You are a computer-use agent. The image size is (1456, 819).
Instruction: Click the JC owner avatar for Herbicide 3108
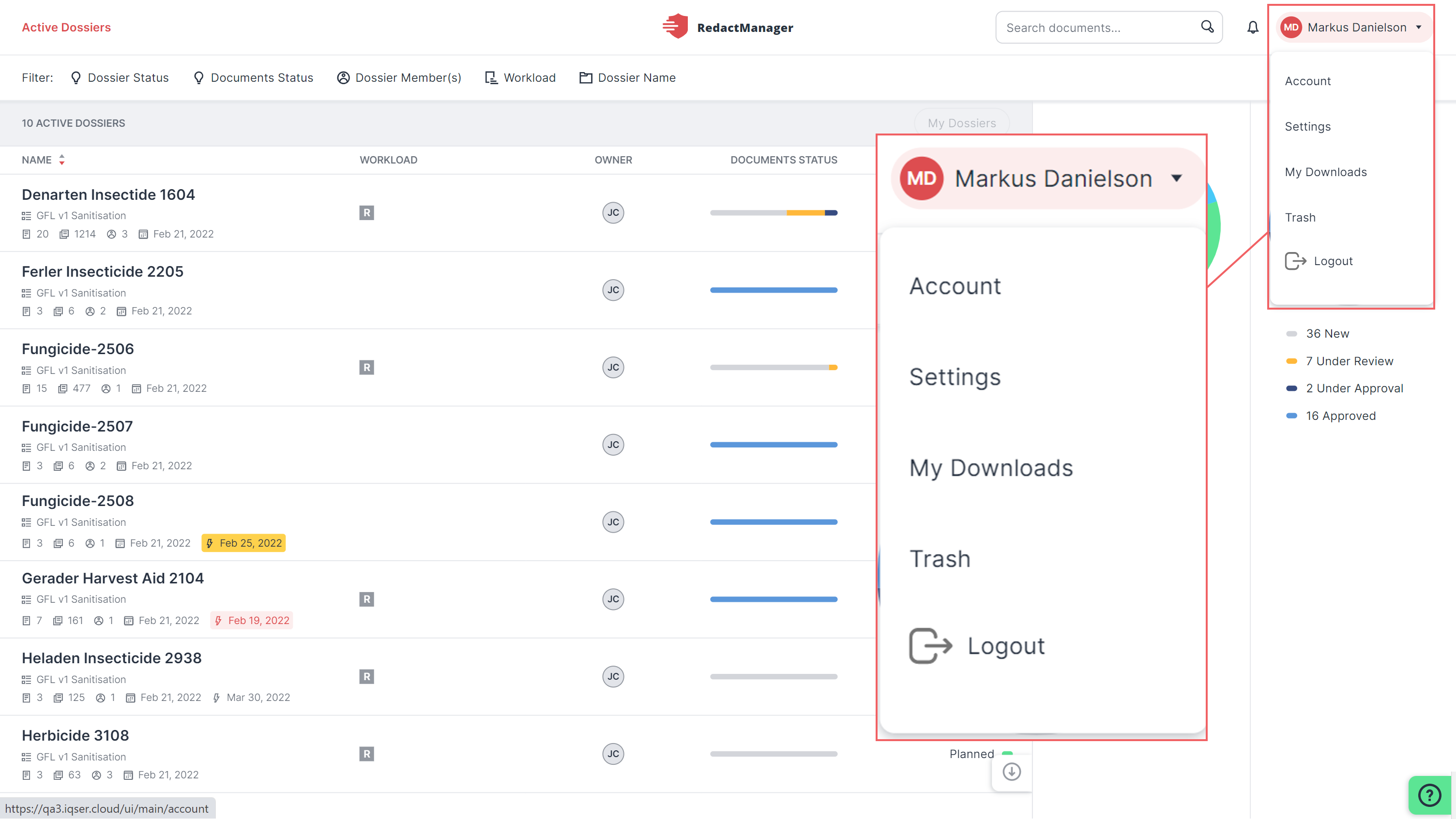[613, 754]
